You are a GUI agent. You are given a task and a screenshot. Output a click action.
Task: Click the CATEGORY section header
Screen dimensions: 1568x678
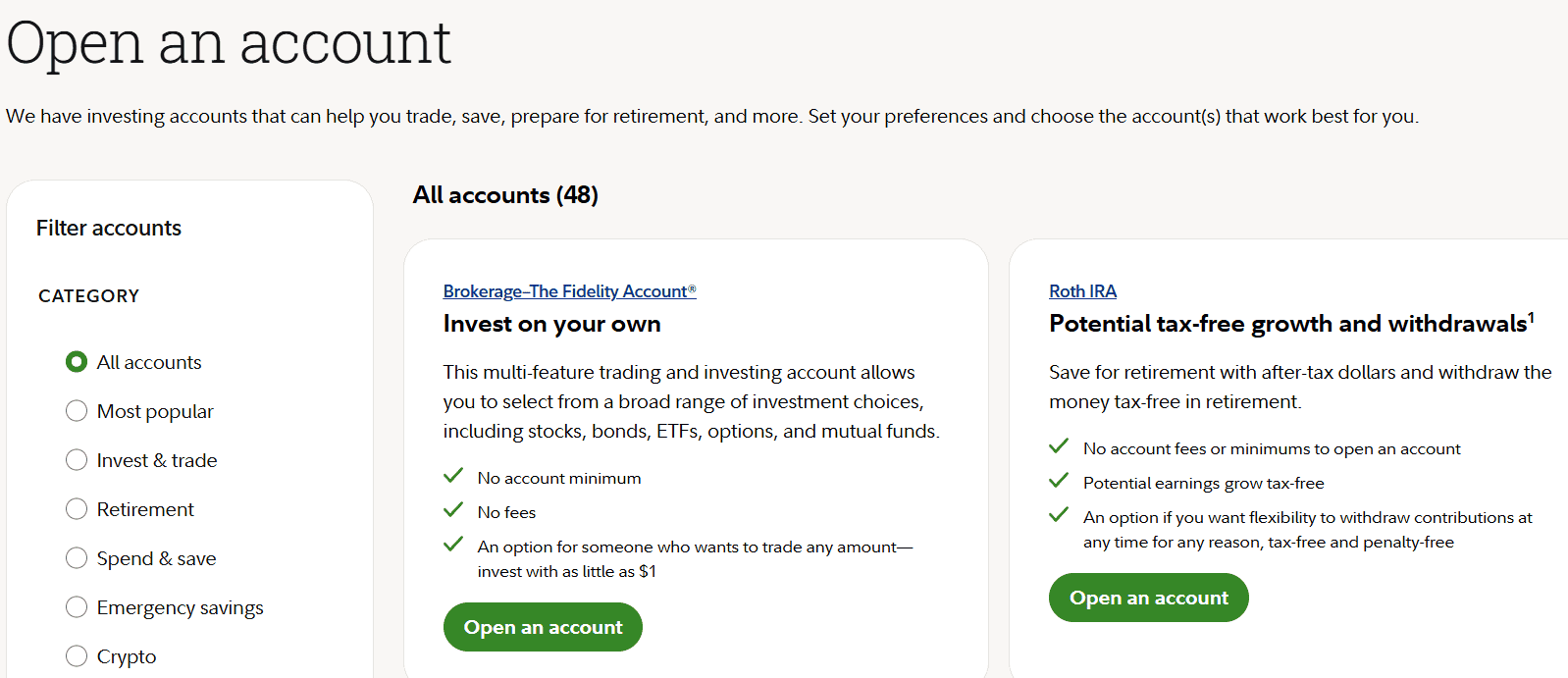pyautogui.click(x=88, y=295)
